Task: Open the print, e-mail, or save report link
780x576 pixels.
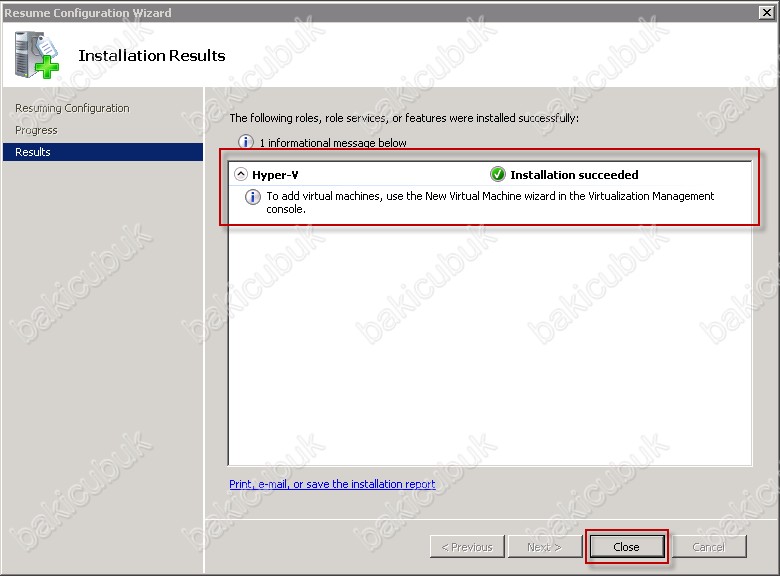Action: [x=332, y=484]
